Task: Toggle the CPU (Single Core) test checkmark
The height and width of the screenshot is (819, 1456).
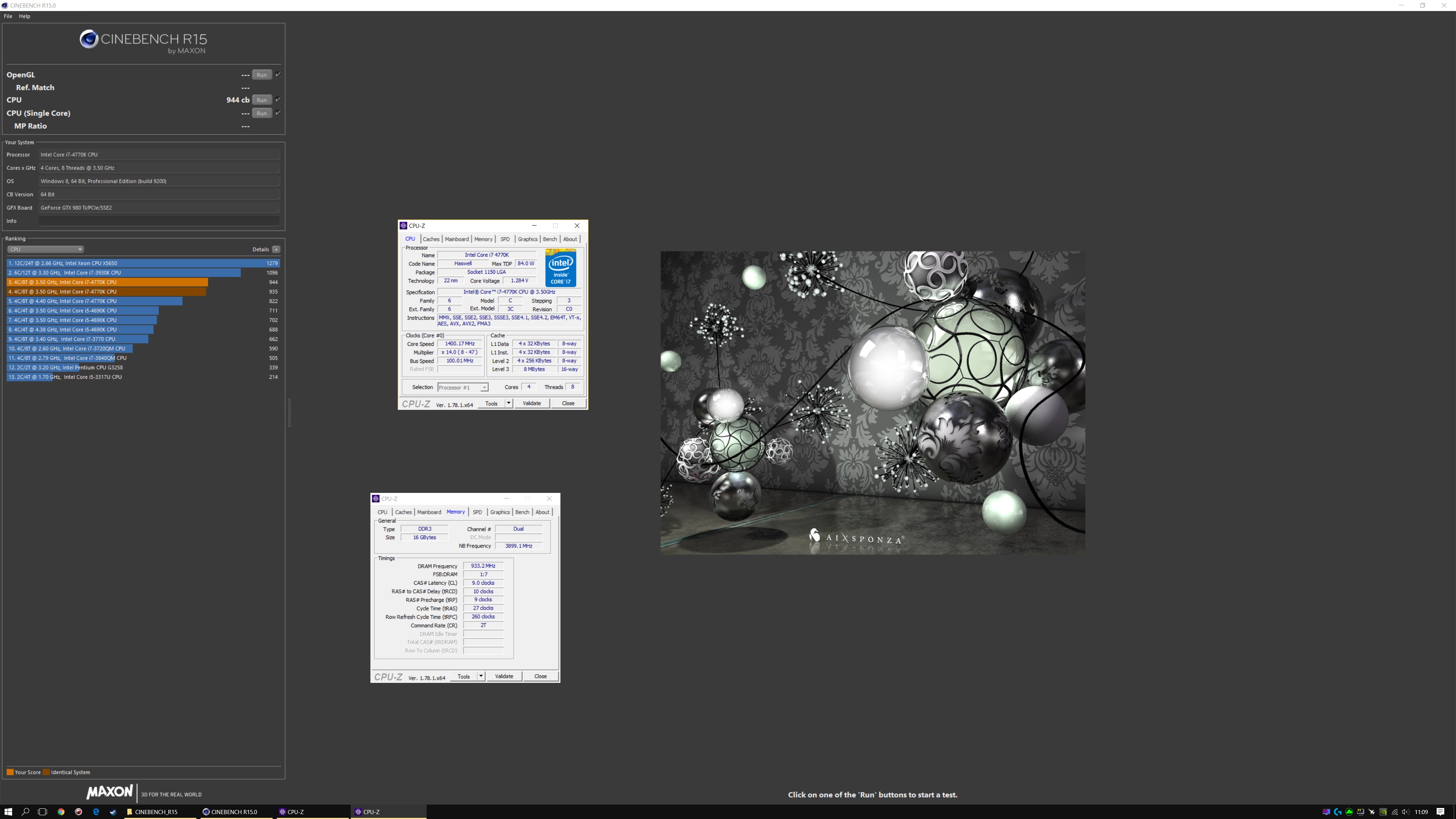Action: pos(278,113)
